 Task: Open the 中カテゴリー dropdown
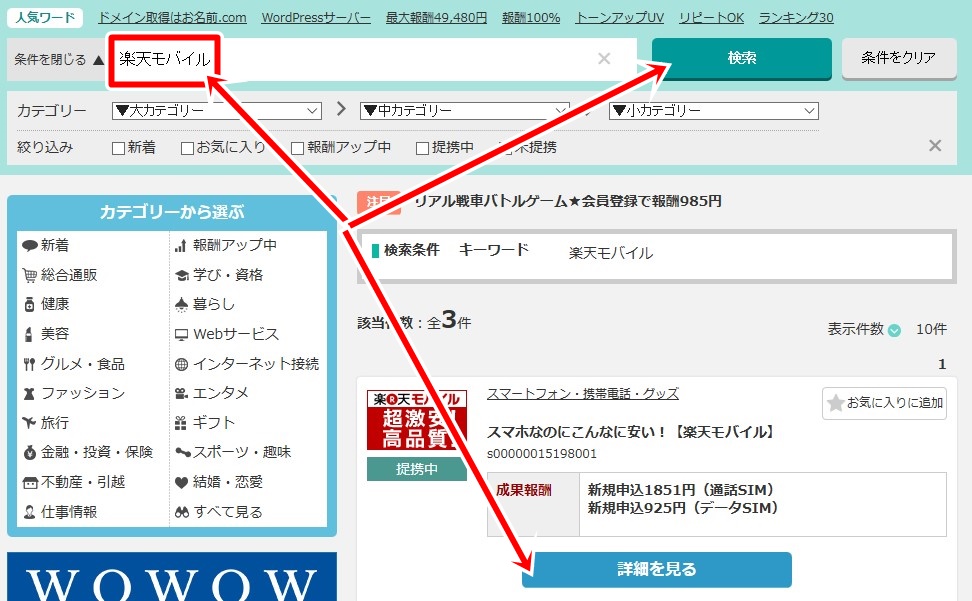(465, 111)
